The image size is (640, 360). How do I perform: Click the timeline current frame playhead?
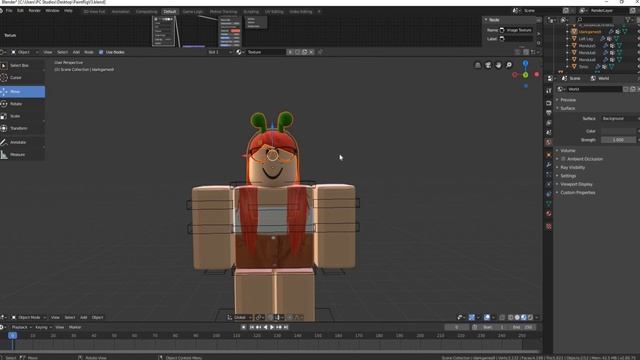click(x=13, y=335)
